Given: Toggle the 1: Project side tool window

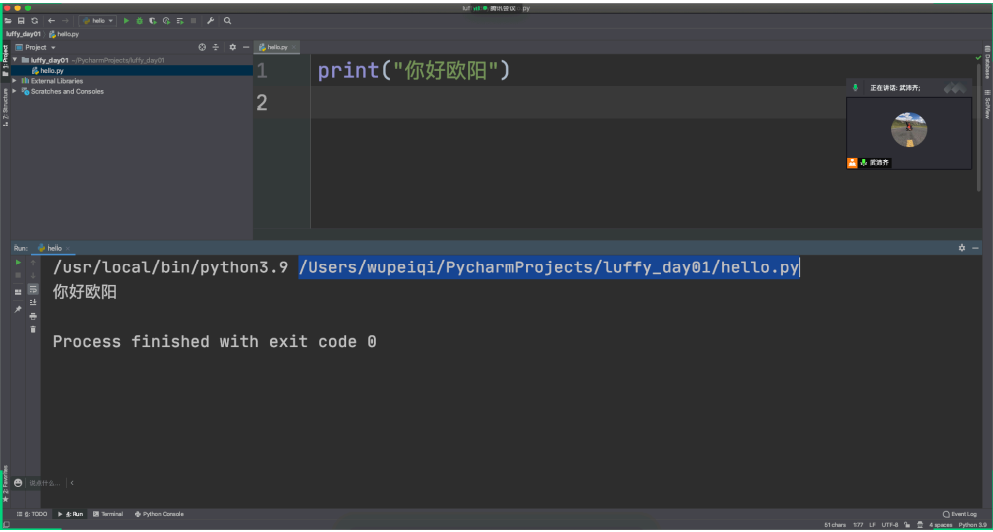Looking at the screenshot, I should [x=5, y=60].
